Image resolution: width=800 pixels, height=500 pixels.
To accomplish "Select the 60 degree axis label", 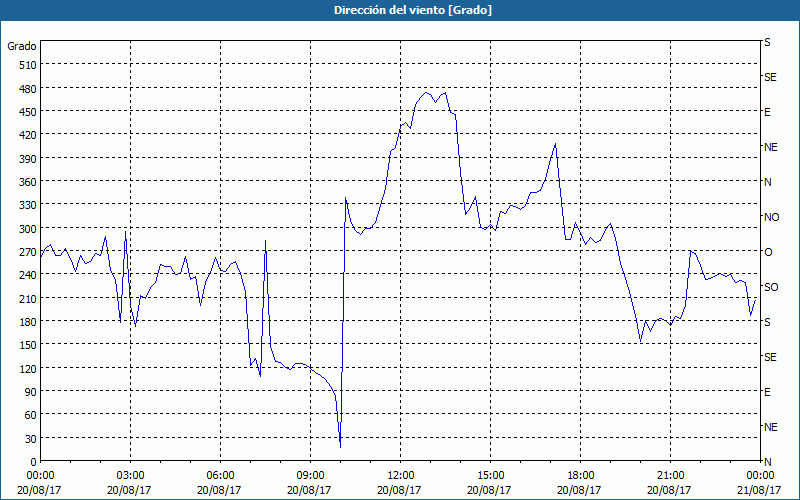I will click(31, 415).
